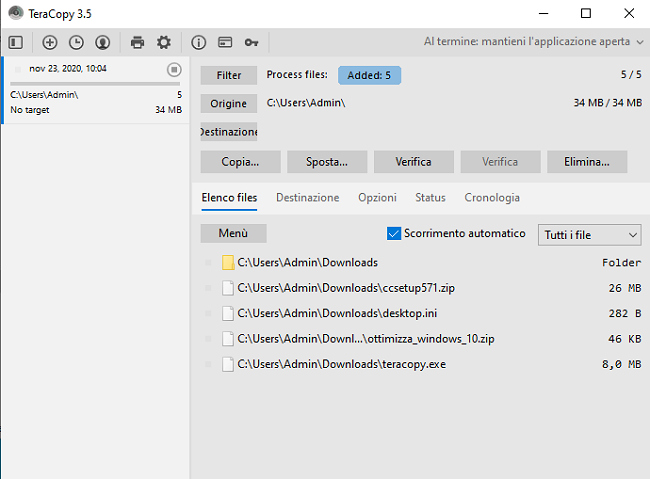Screen dimensions: 650x479
Task: Toggle the Added: 5 filter button
Action: [x=369, y=75]
